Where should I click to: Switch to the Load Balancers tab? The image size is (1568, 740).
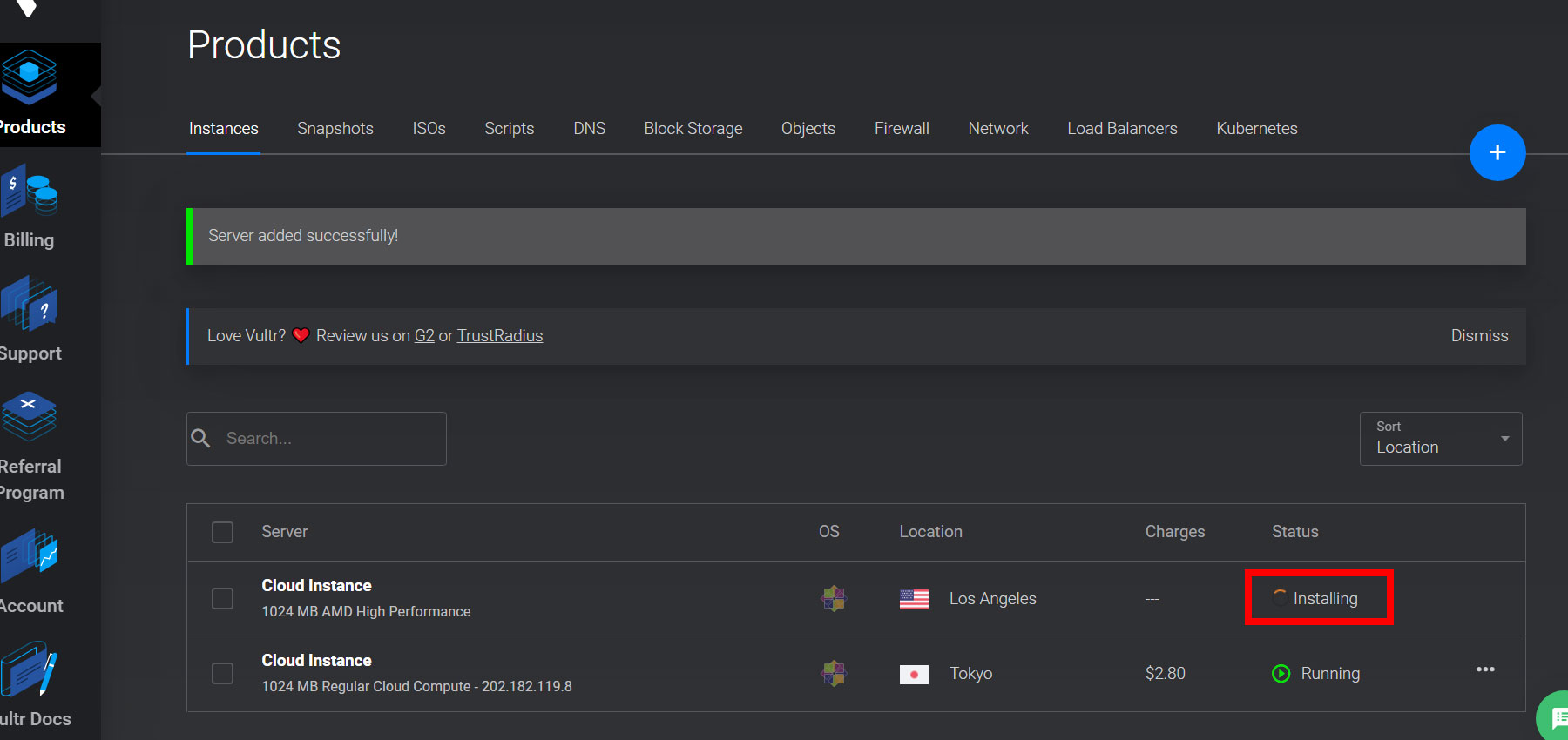click(1122, 129)
